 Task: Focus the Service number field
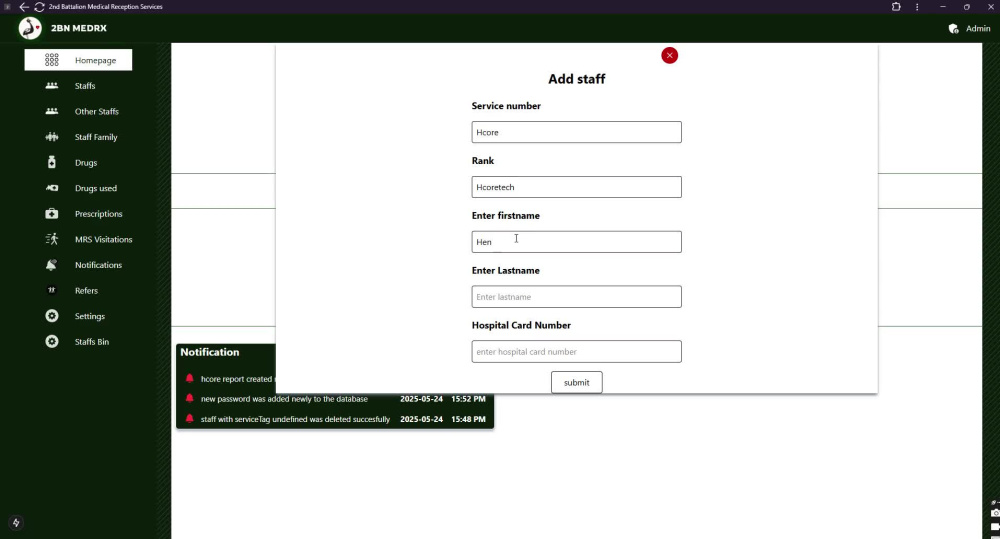[x=577, y=132]
